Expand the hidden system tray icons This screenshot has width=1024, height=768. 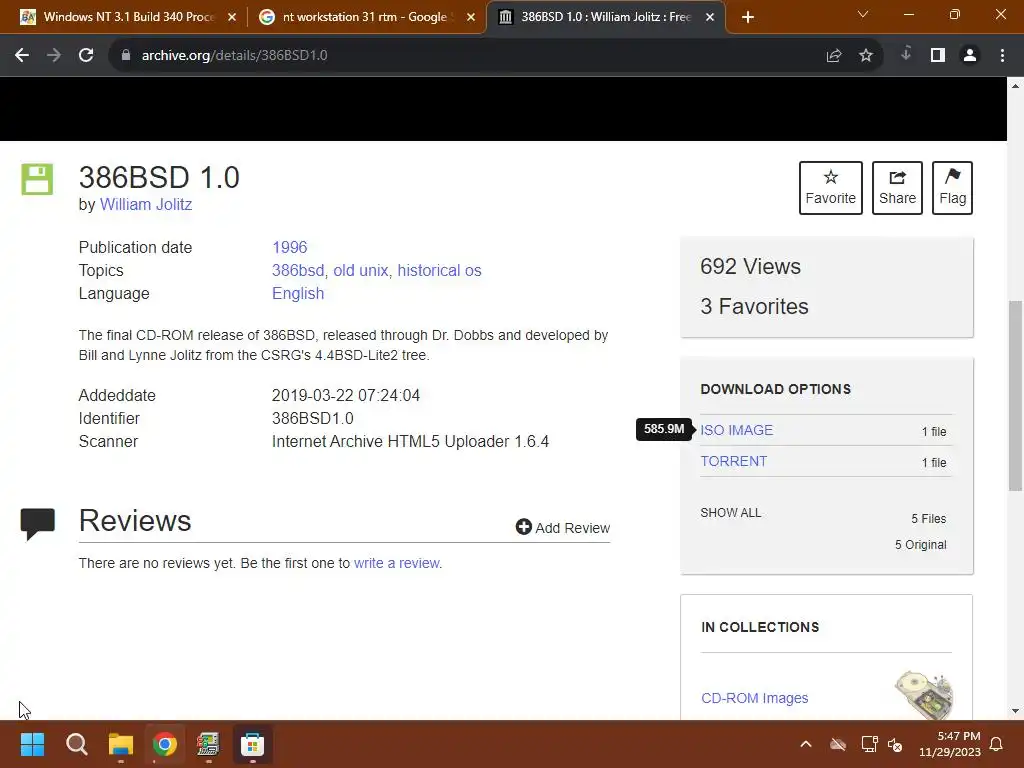pos(806,744)
